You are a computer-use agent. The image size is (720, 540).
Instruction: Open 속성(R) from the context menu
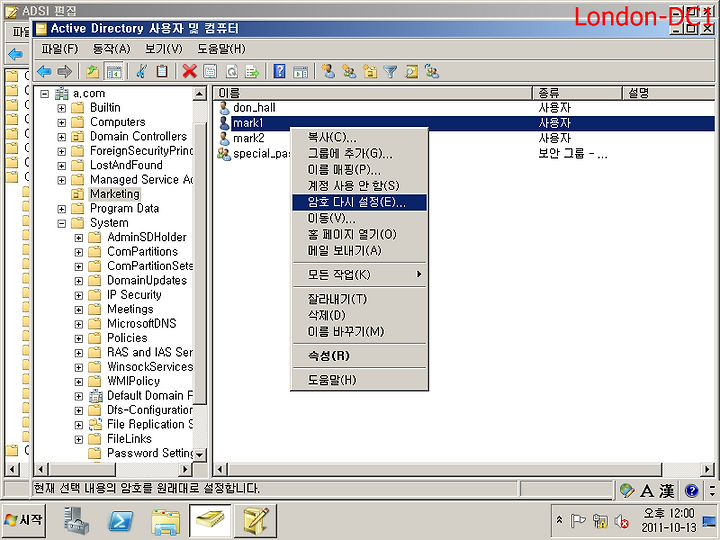[x=360, y=356]
